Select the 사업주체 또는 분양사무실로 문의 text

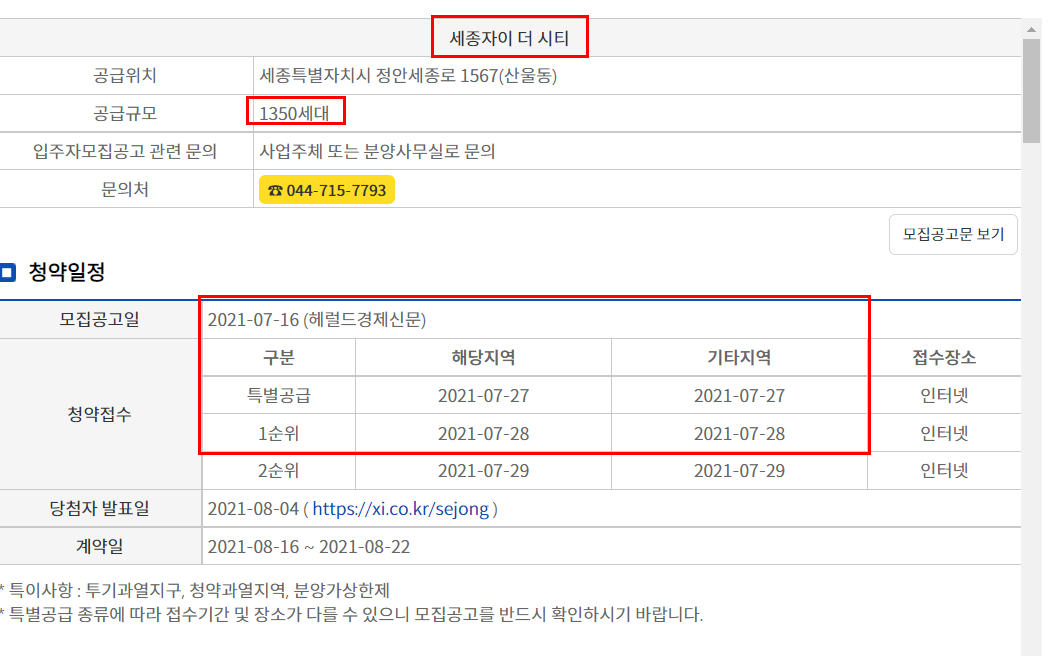[x=377, y=152]
